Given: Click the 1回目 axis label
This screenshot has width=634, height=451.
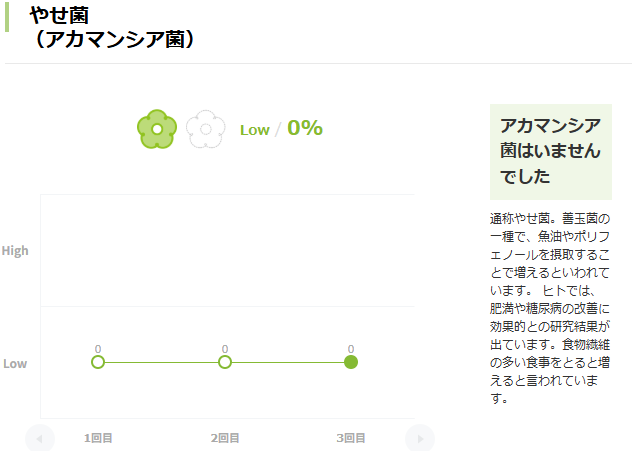Looking at the screenshot, I should (x=98, y=438).
